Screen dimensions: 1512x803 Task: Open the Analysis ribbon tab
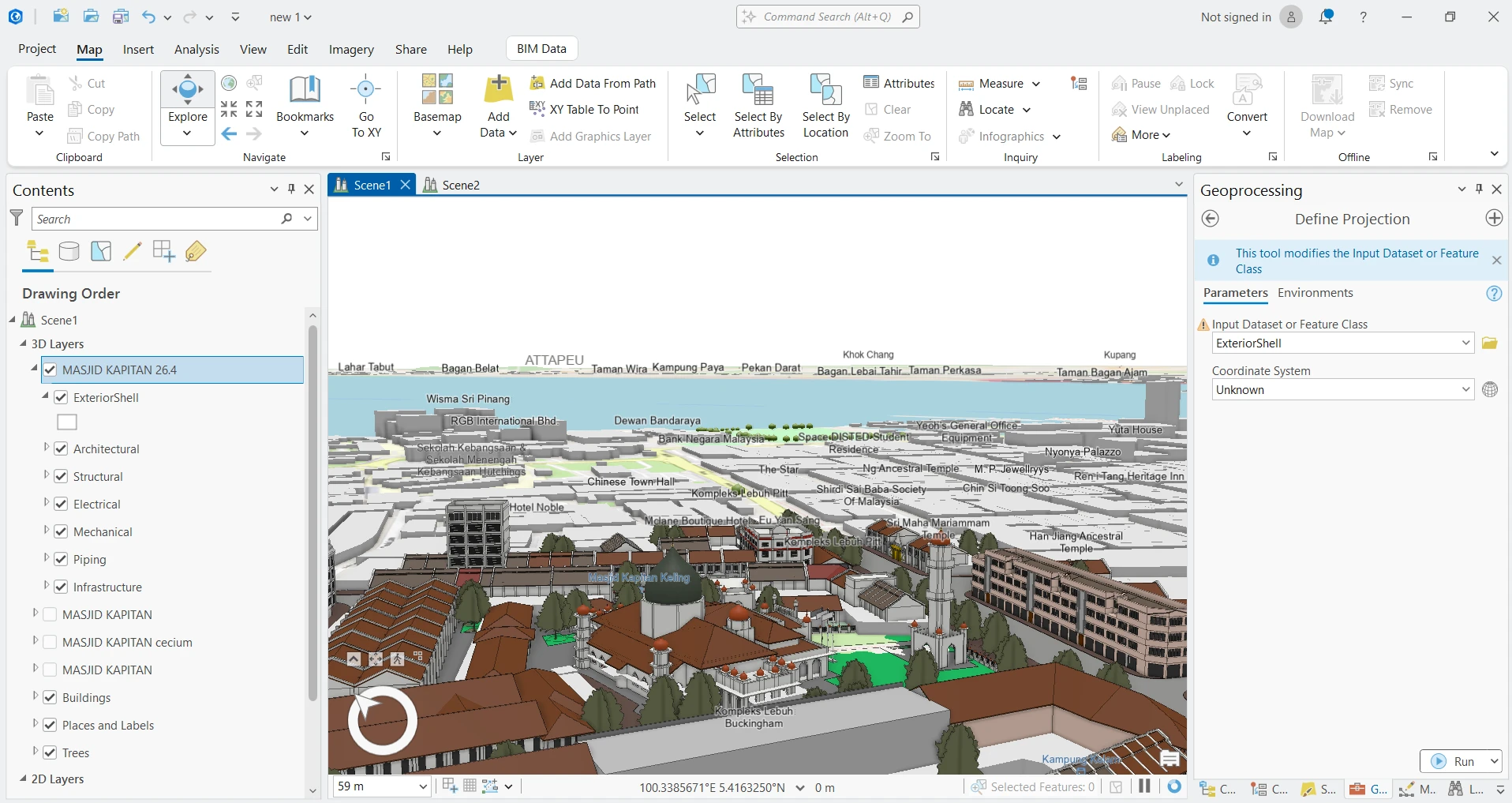pos(196,49)
